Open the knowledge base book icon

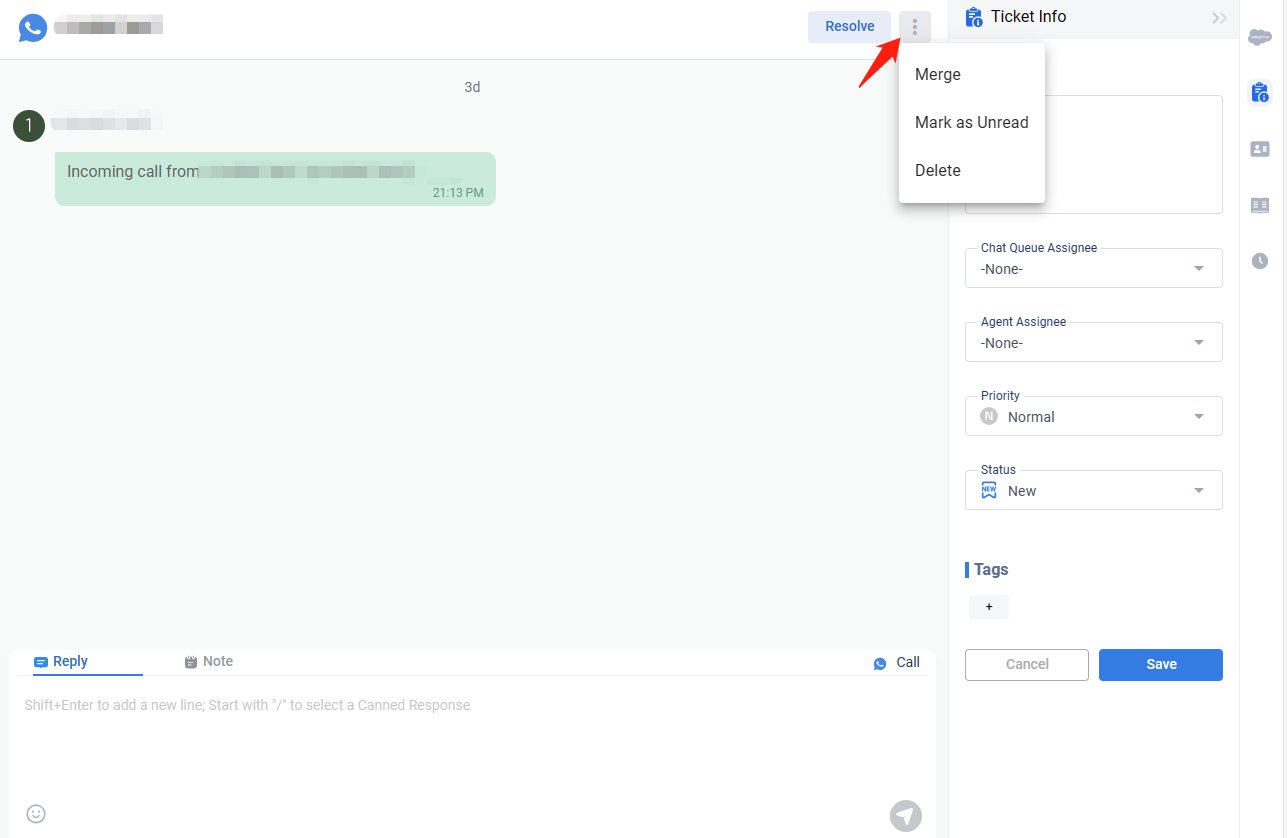tap(1260, 205)
